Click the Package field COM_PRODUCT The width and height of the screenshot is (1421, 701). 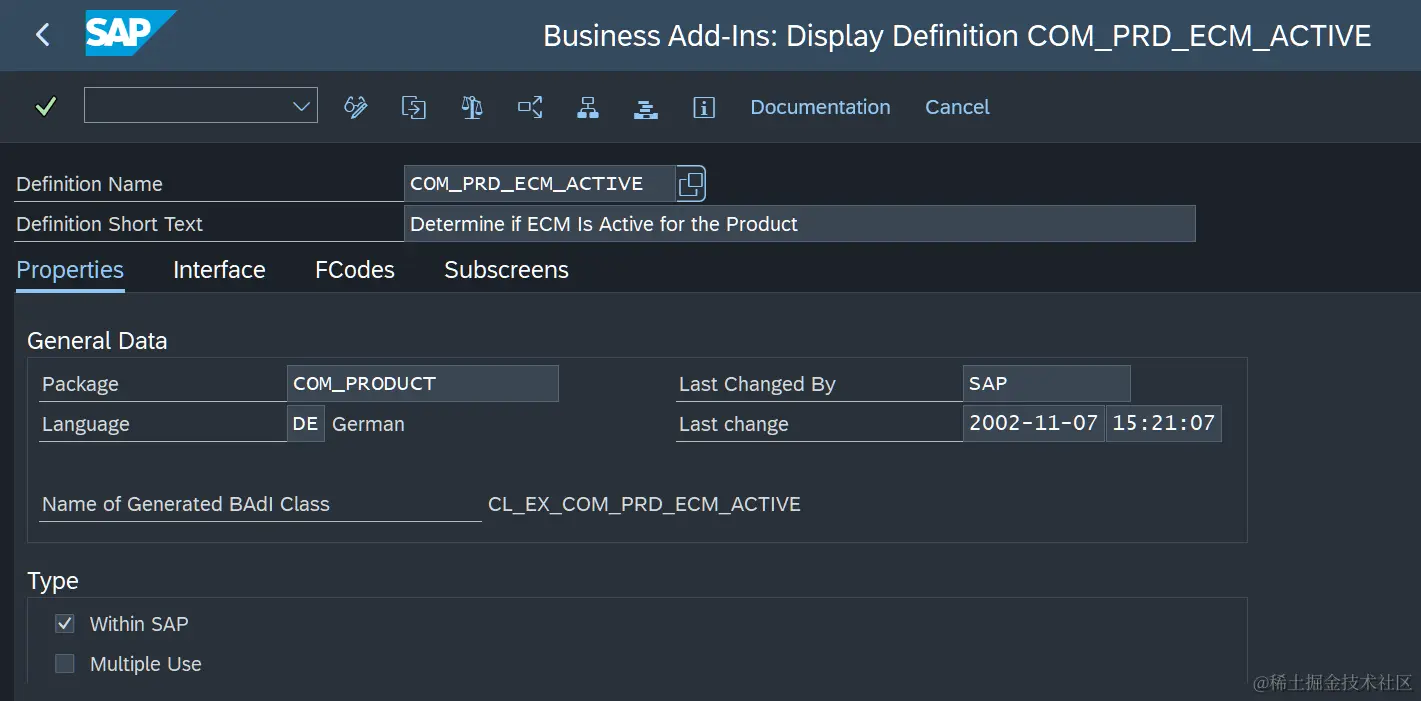(421, 384)
